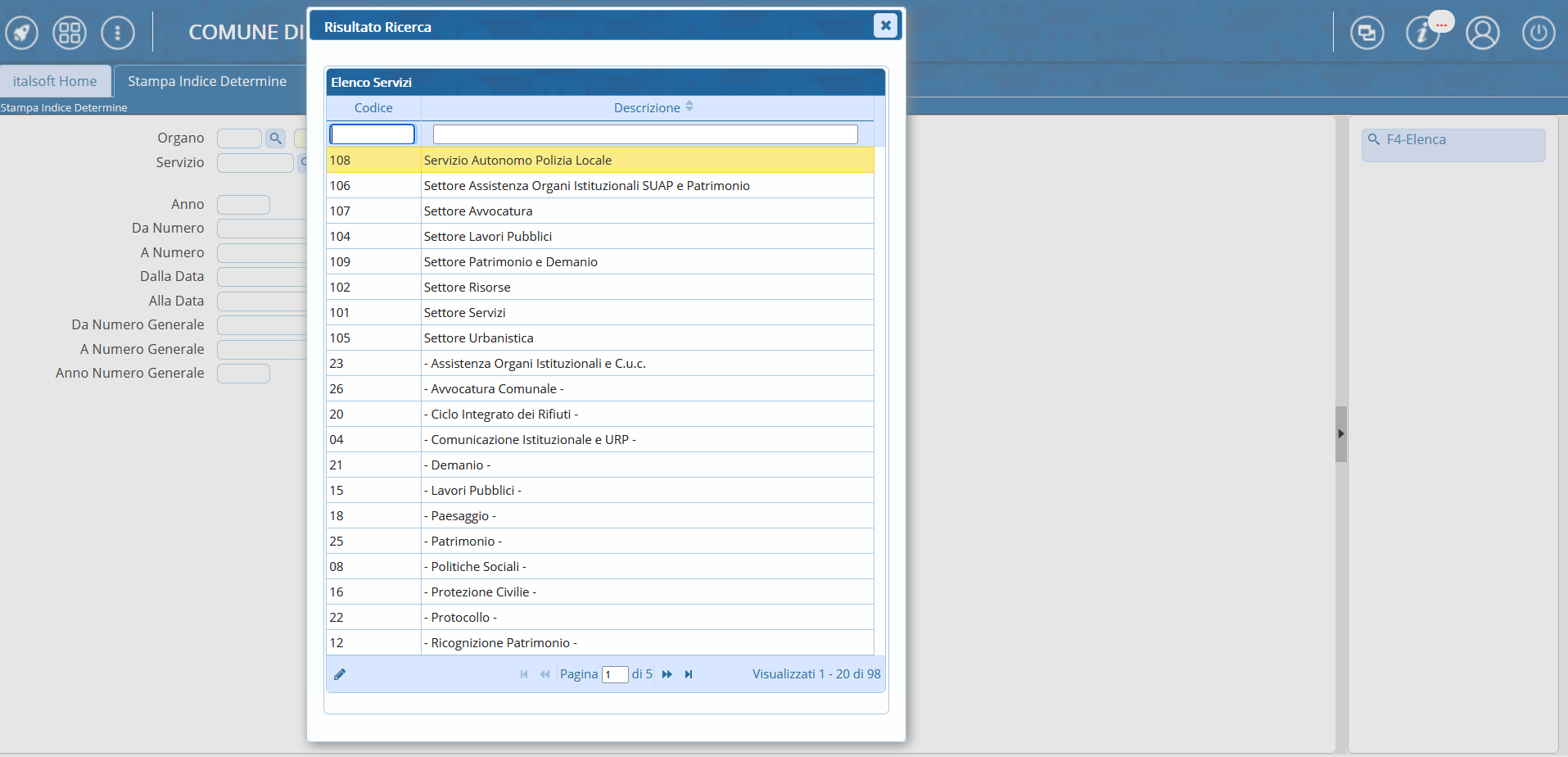Go to next page of services list

pyautogui.click(x=667, y=674)
